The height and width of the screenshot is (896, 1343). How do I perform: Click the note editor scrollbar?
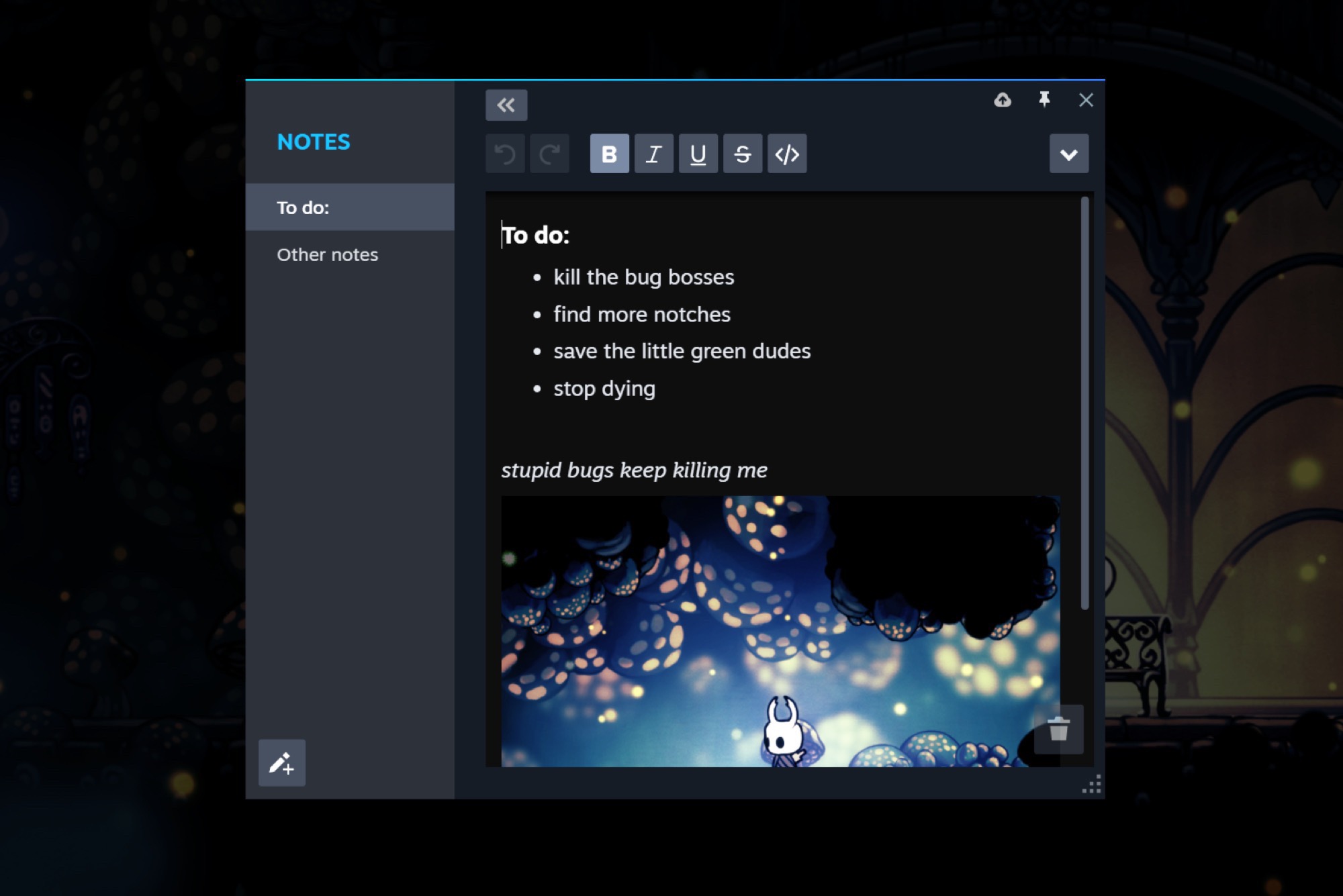click(1084, 403)
